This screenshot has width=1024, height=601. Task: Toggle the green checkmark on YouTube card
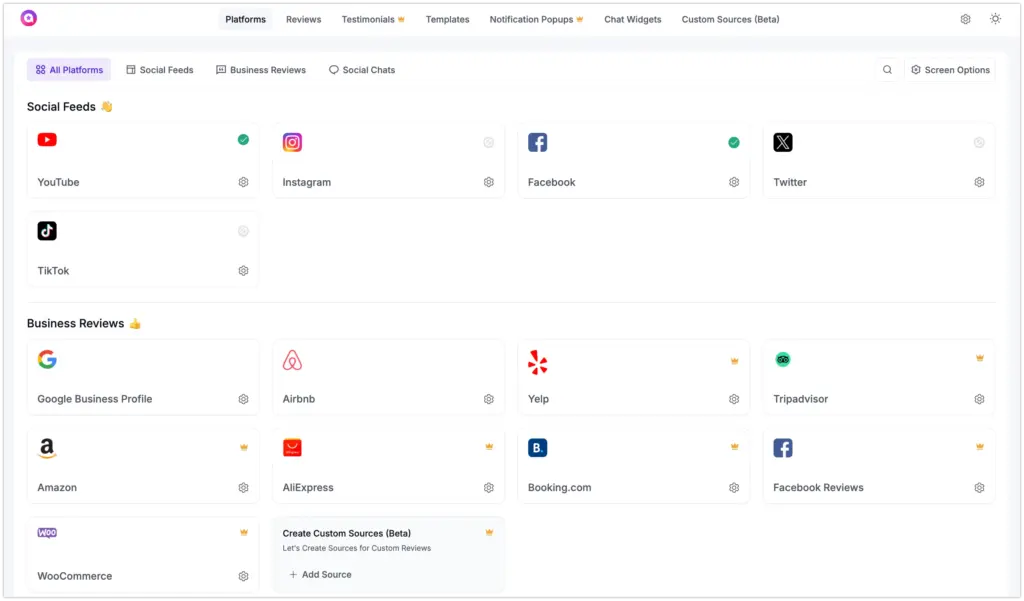point(242,142)
